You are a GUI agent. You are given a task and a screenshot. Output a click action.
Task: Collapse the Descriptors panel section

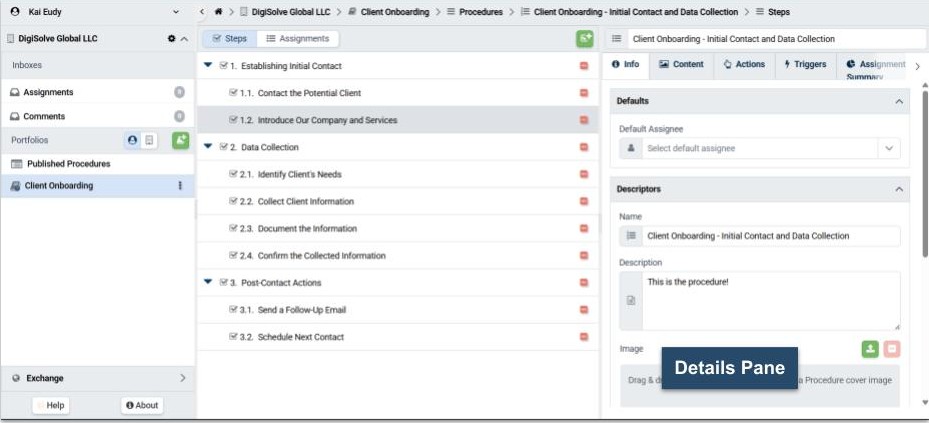pos(899,189)
